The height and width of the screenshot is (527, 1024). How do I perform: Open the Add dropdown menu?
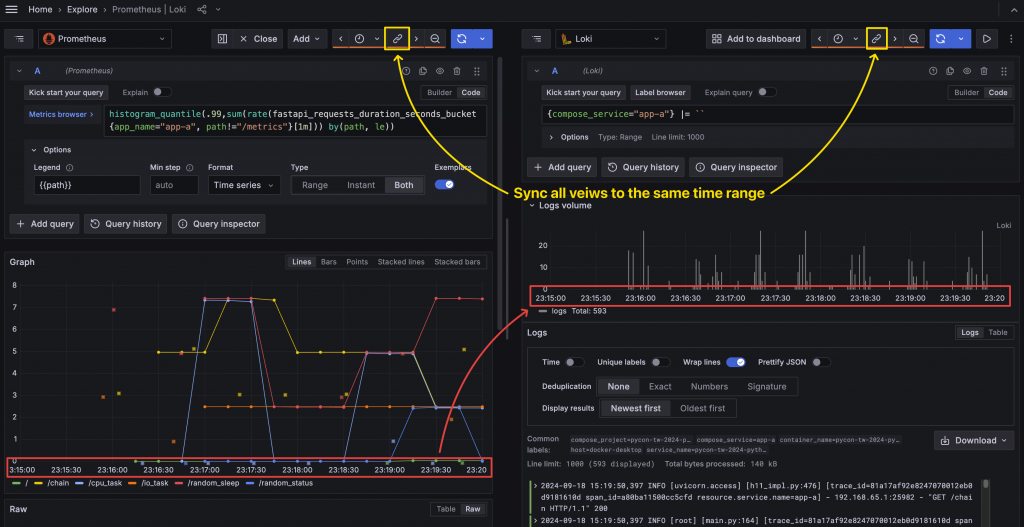click(307, 39)
